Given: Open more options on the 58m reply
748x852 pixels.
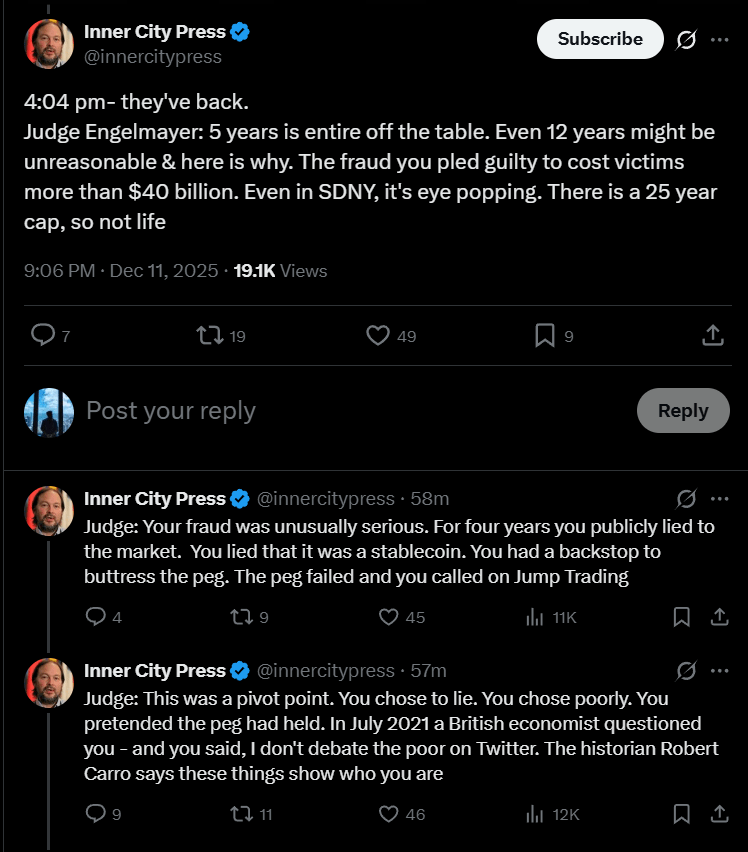Looking at the screenshot, I should point(719,498).
